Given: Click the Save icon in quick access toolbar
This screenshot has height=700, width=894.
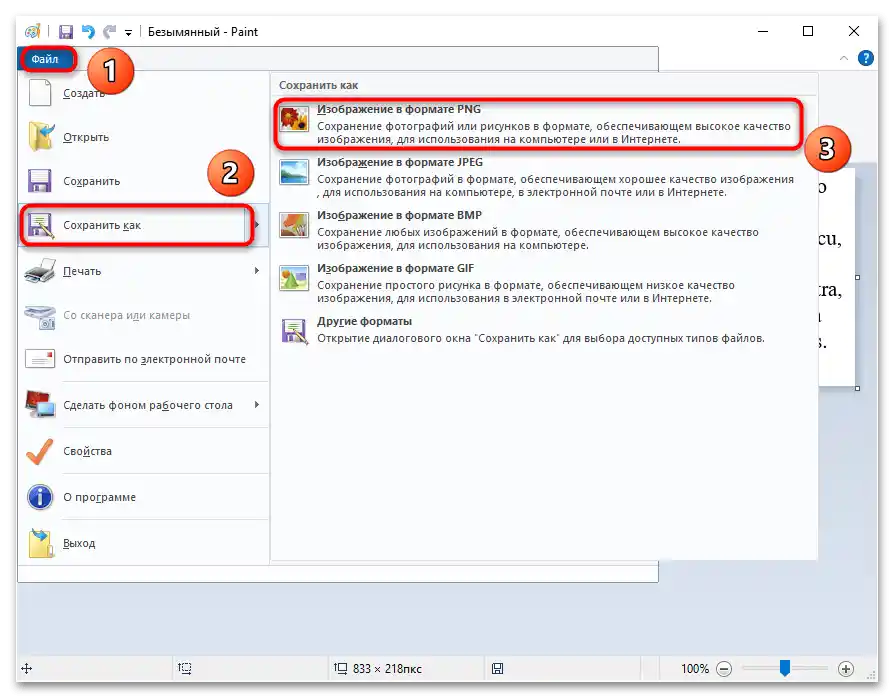Looking at the screenshot, I should 66,32.
